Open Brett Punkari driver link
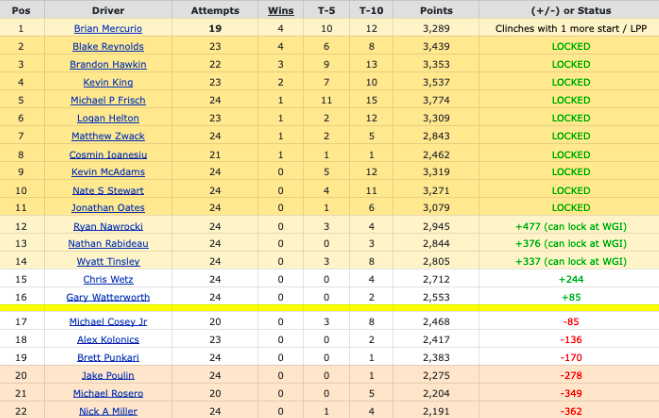 108,358
